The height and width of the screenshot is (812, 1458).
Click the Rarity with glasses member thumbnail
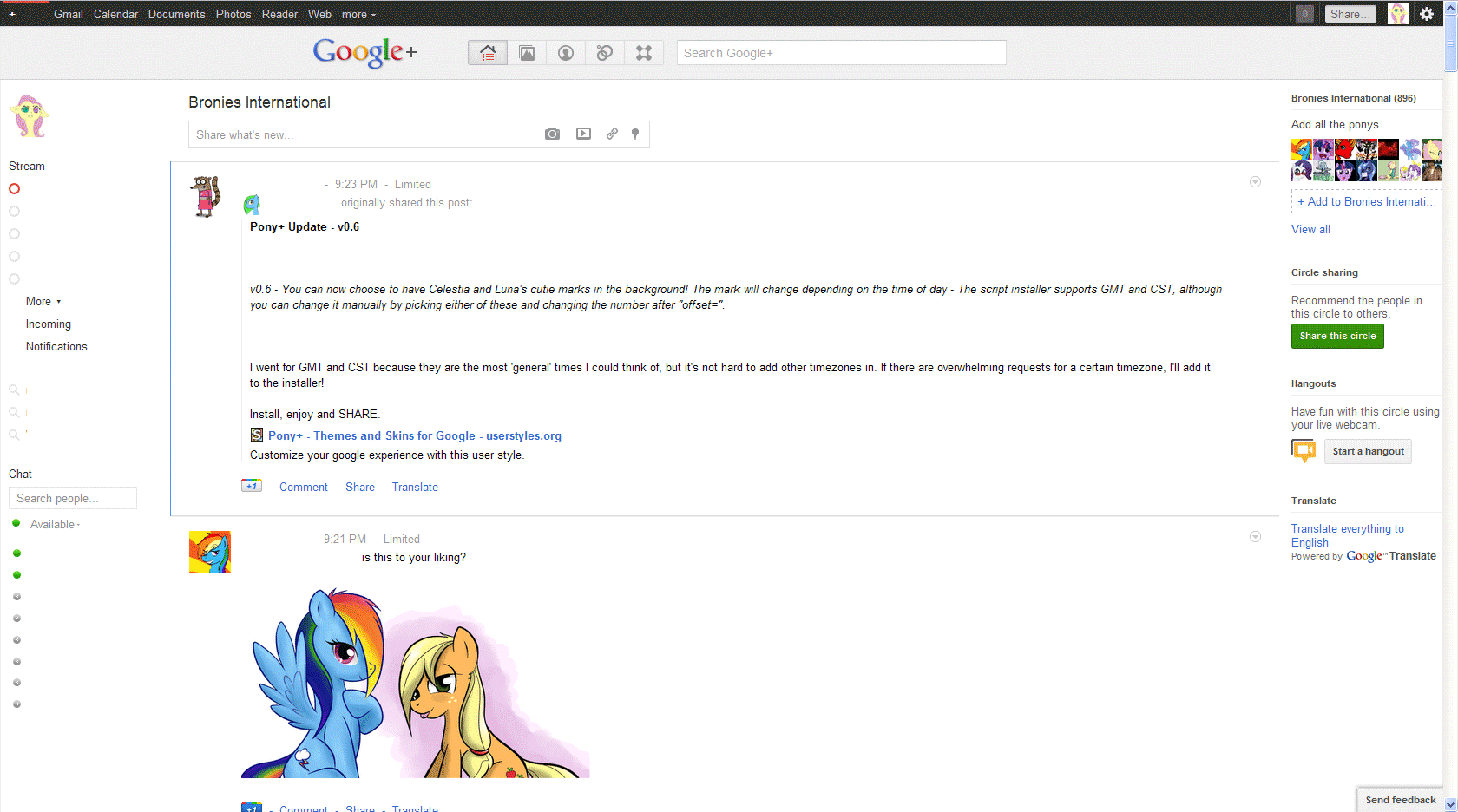pyautogui.click(x=1302, y=171)
